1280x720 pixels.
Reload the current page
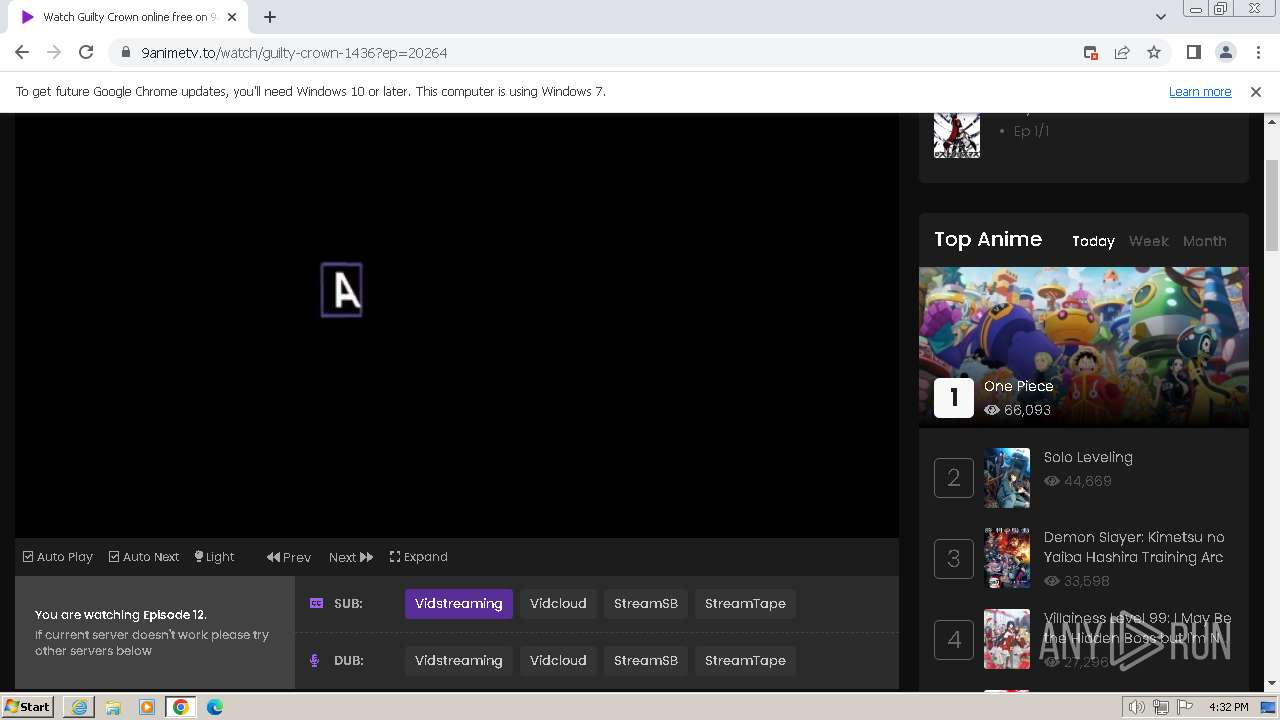[x=86, y=53]
